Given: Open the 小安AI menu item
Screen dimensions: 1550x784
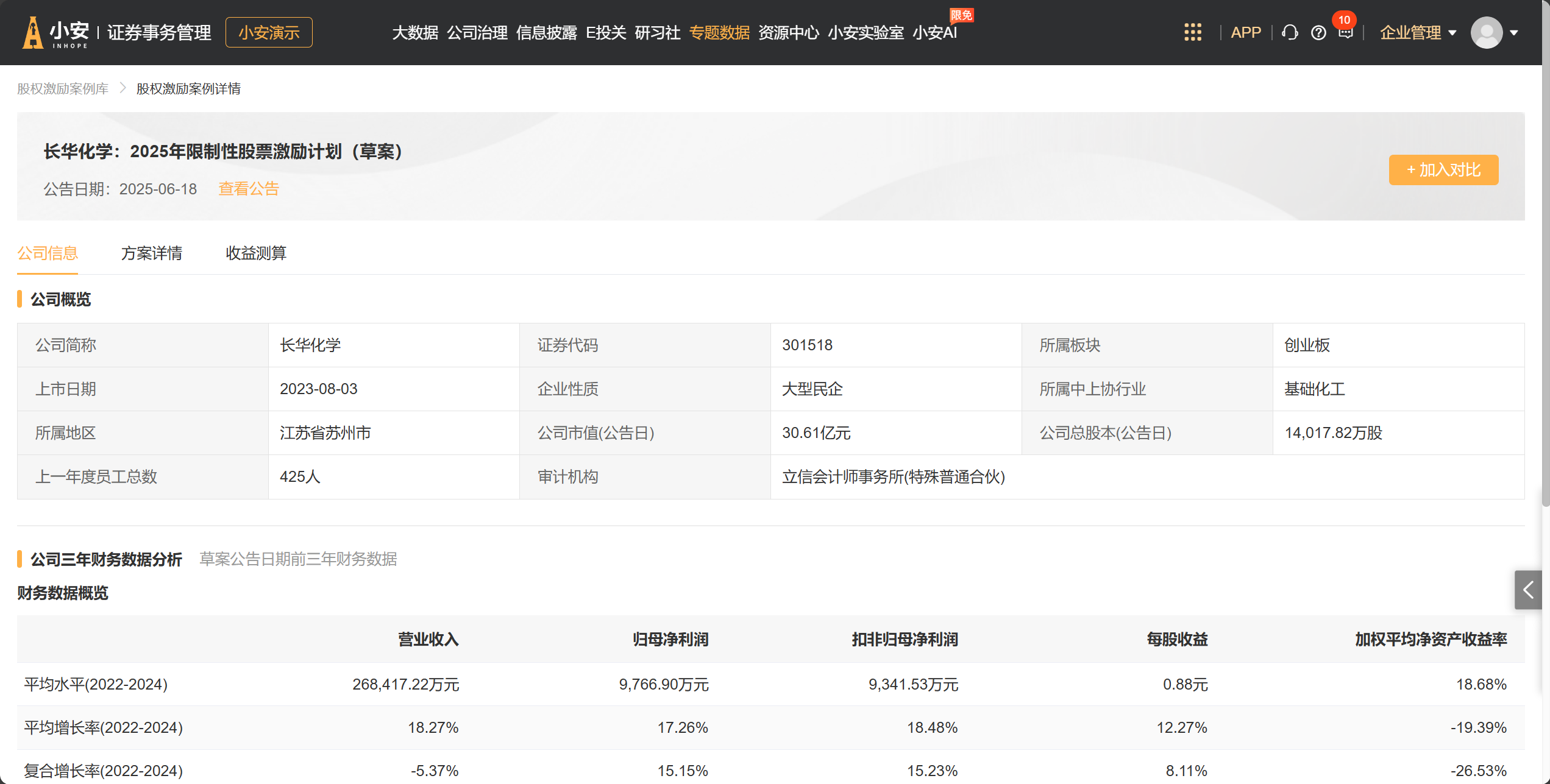Looking at the screenshot, I should coord(935,32).
